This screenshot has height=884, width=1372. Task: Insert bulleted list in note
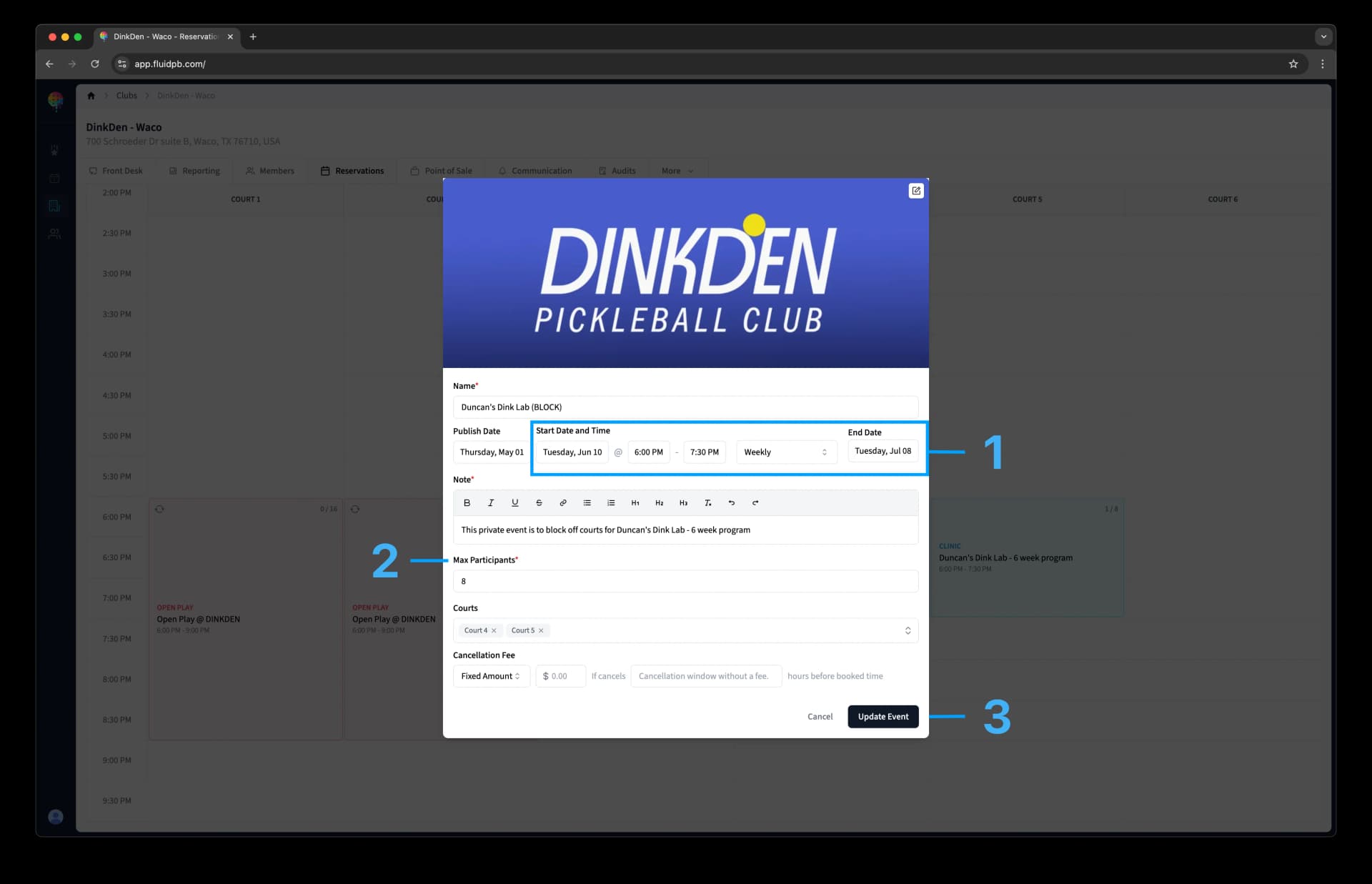(587, 503)
